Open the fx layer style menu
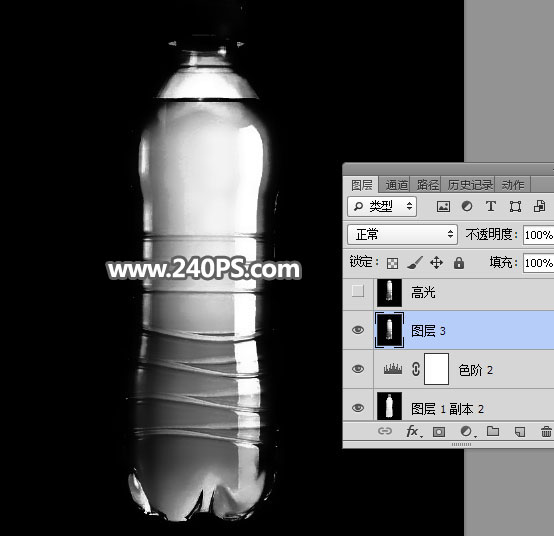 pos(413,431)
